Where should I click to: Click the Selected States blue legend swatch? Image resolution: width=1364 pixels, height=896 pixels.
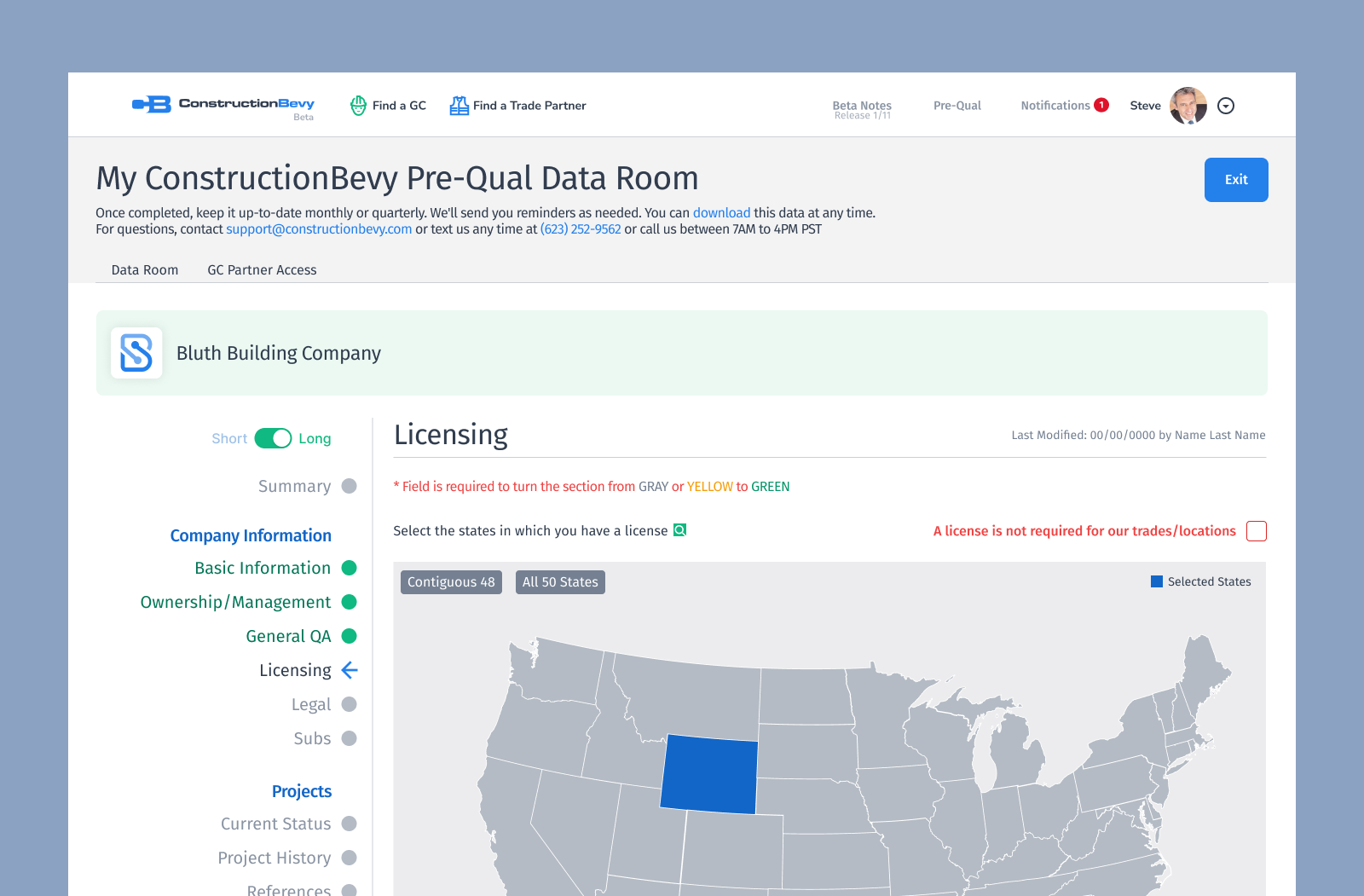coord(1157,581)
